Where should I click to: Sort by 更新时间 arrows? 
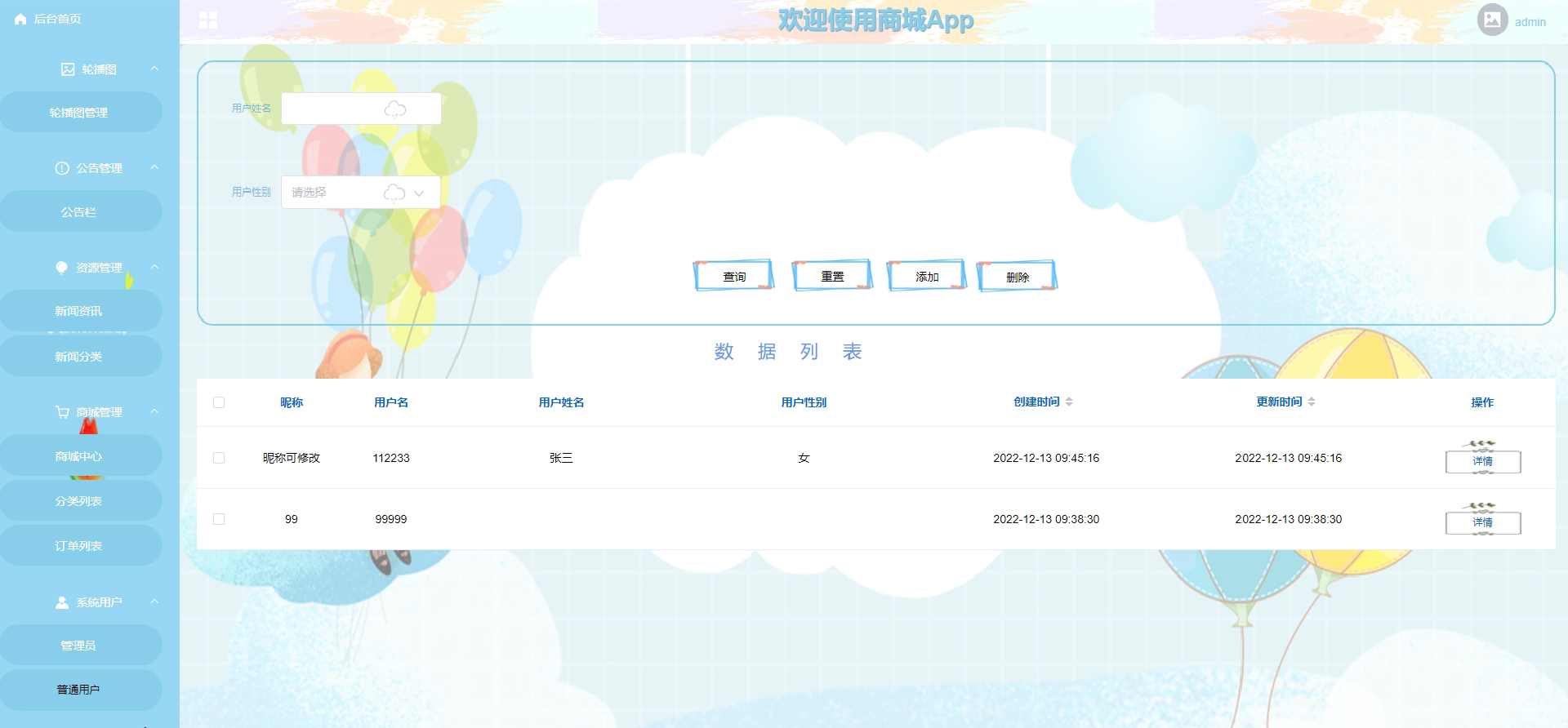[x=1312, y=402]
